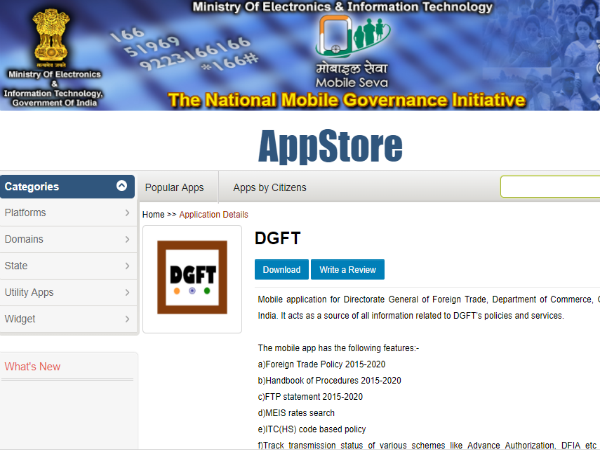Focus the search input field
600x450 pixels.
tap(550, 187)
